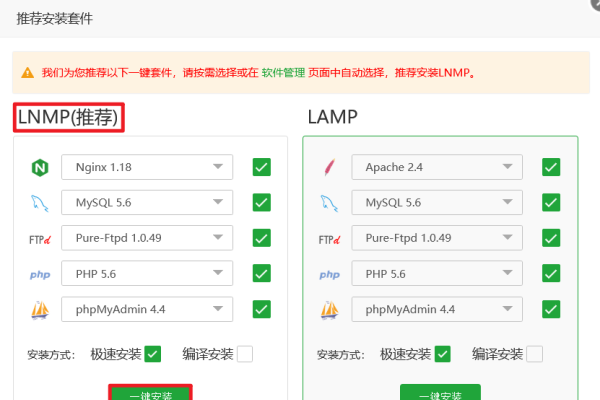Image resolution: width=600 pixels, height=400 pixels.
Task: Enable 编译安装 checkbox in LAMP panel
Action: (x=535, y=354)
